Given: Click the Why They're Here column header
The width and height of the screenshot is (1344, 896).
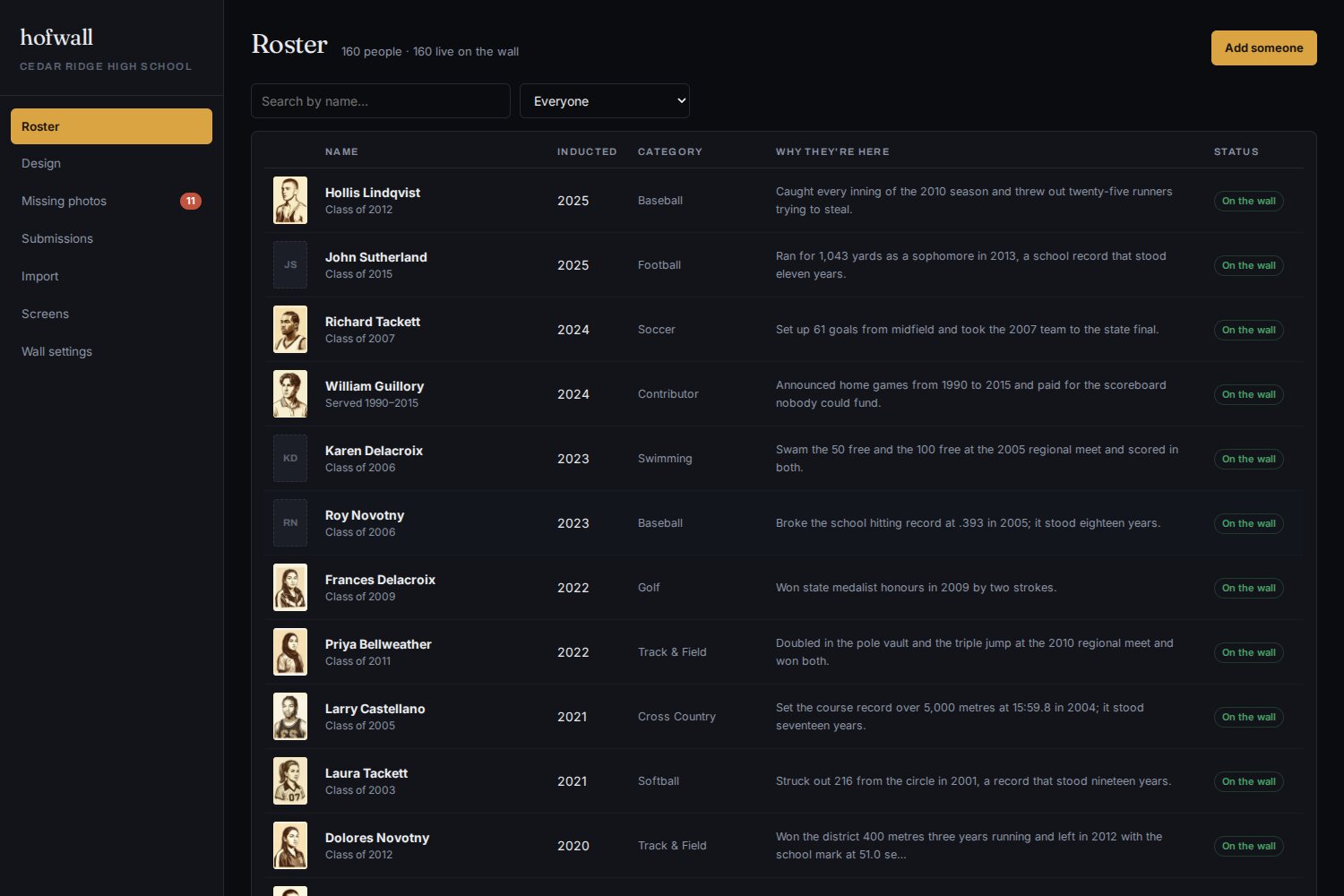Looking at the screenshot, I should 832,151.
